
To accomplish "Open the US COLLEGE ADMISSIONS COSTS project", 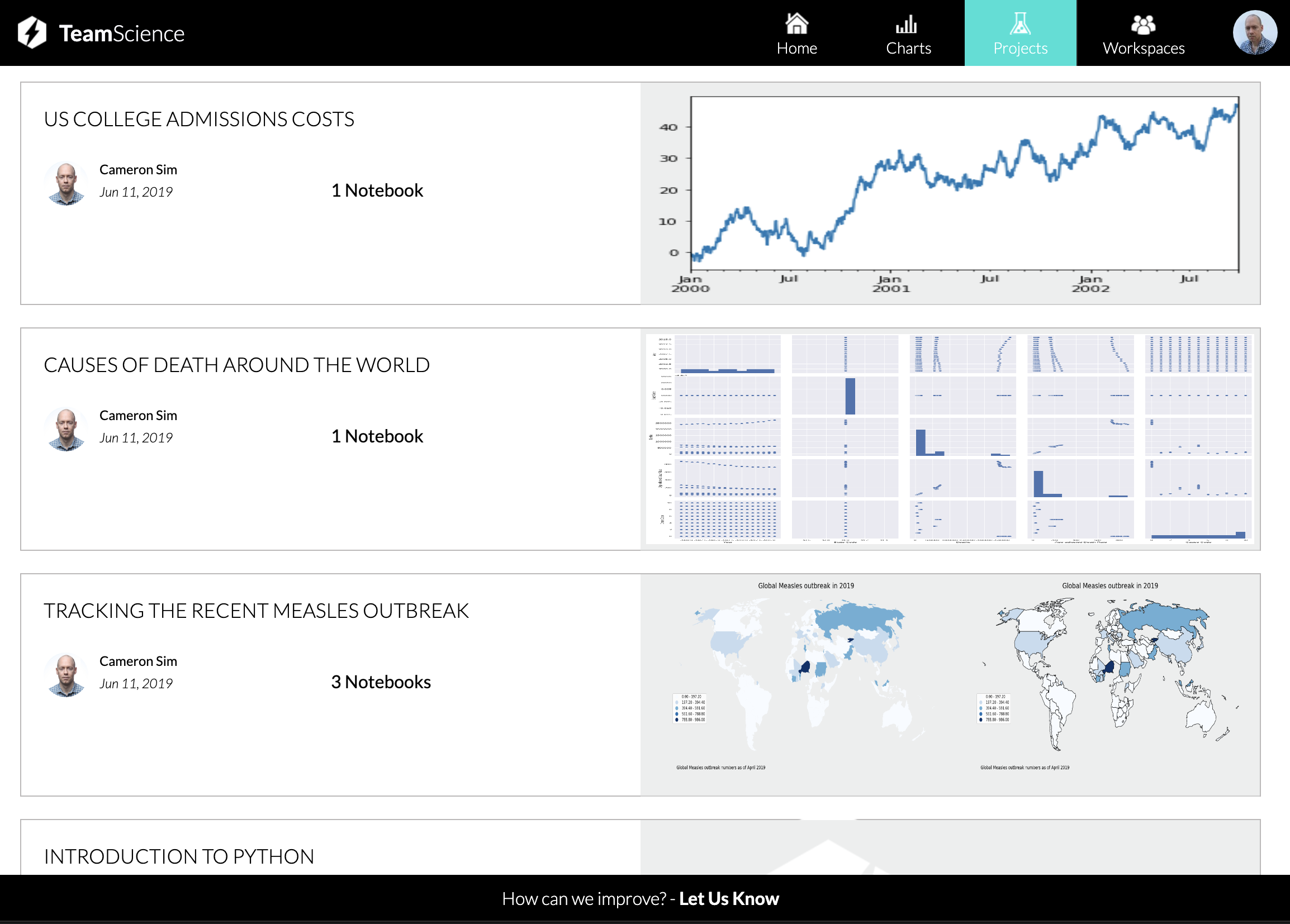I will pyautogui.click(x=200, y=120).
